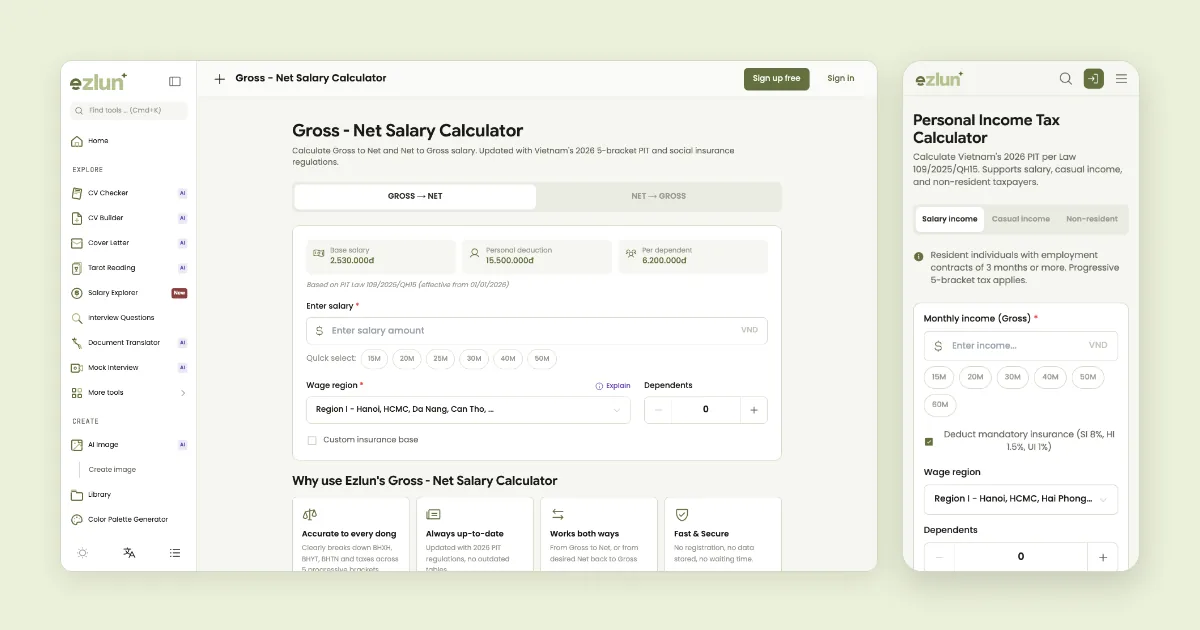Select Non-resident tab
The width and height of the screenshot is (1200, 630).
pyautogui.click(x=1092, y=219)
